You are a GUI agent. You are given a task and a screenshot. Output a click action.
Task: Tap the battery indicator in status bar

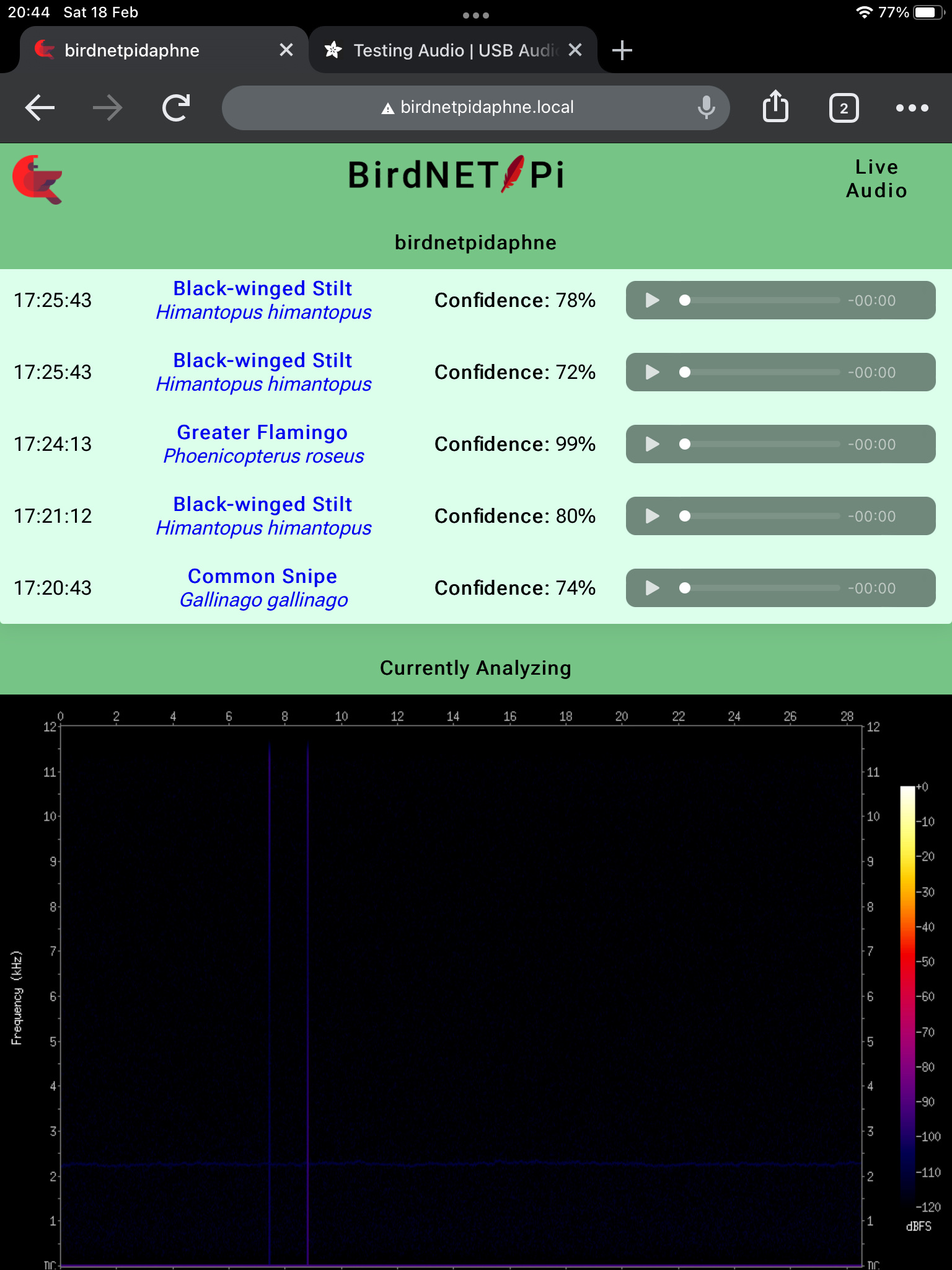tap(929, 12)
